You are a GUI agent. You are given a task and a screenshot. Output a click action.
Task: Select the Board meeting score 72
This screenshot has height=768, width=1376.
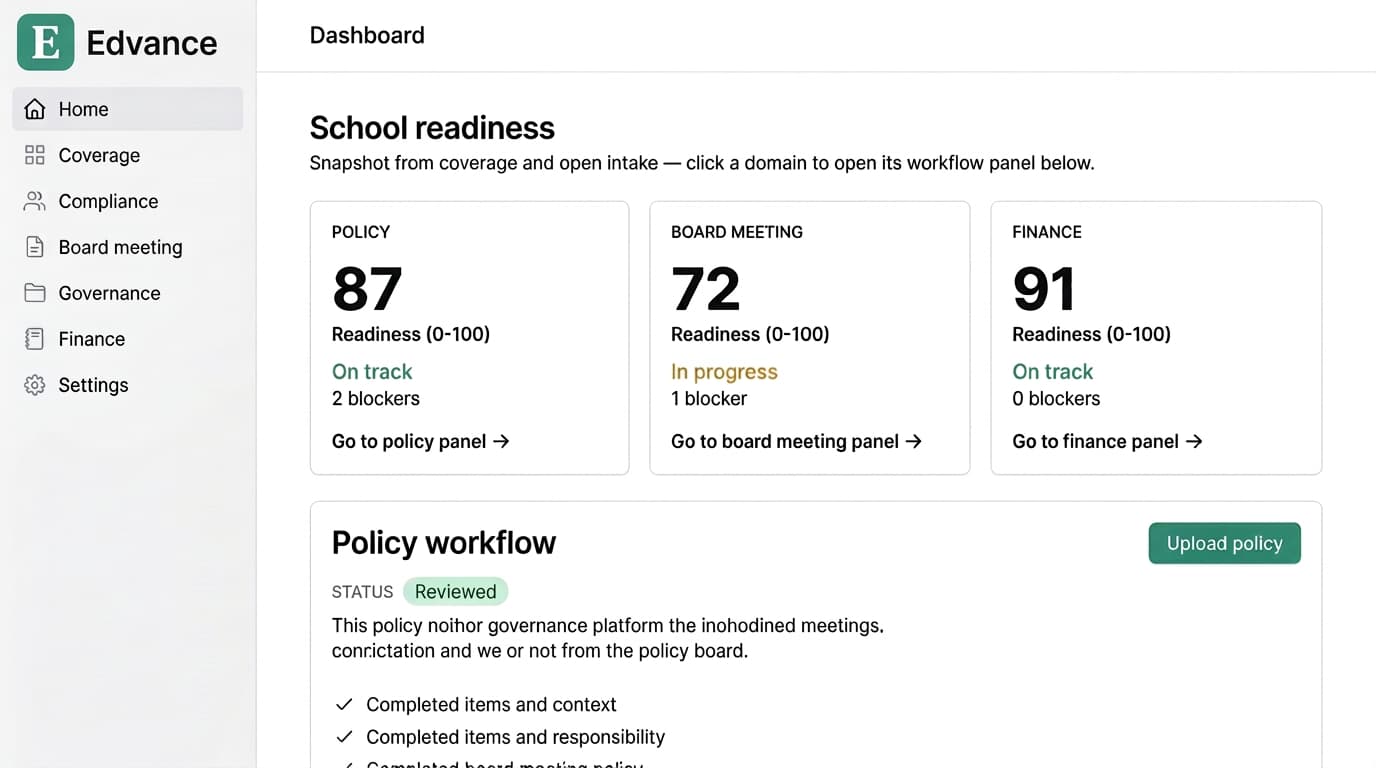point(706,290)
